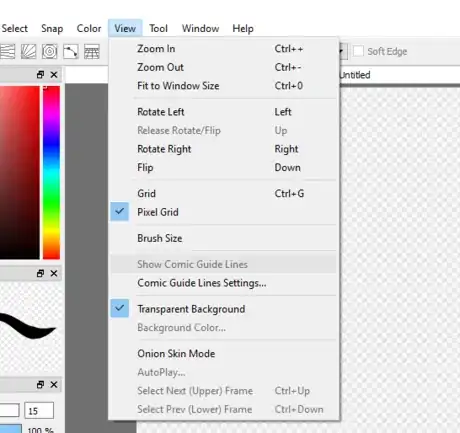Choose Rotate Left
The image size is (460, 433).
223,112
